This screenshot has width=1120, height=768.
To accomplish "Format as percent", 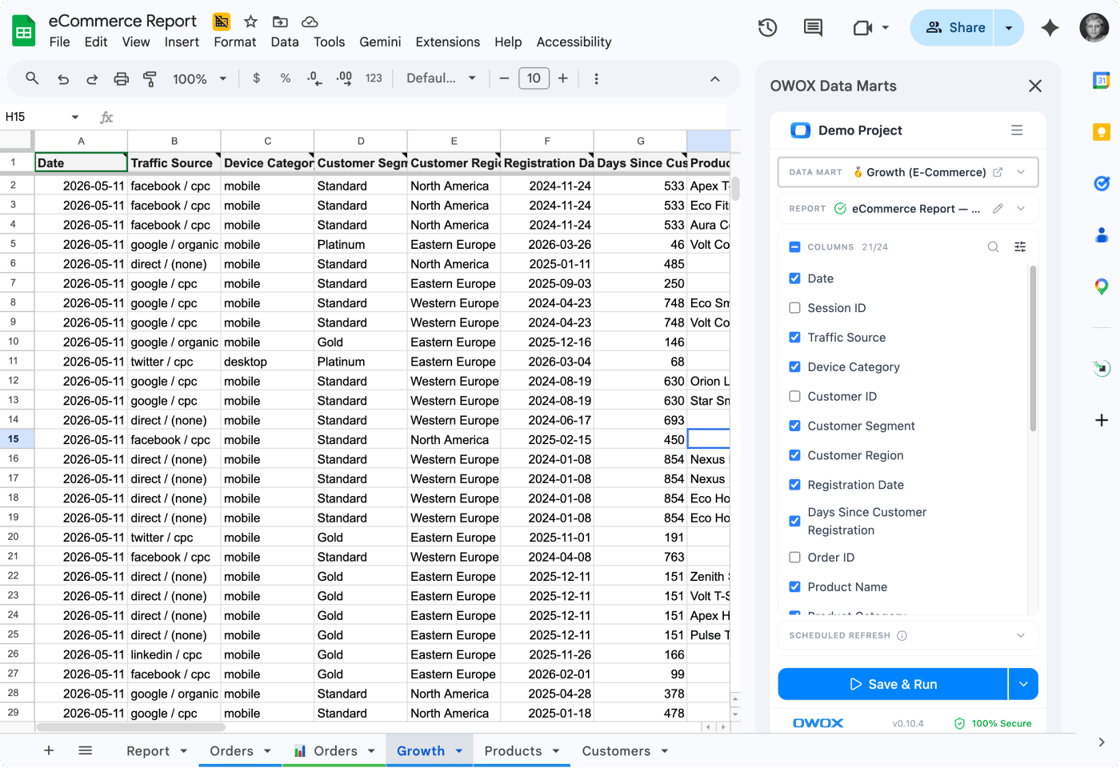I will 285,79.
